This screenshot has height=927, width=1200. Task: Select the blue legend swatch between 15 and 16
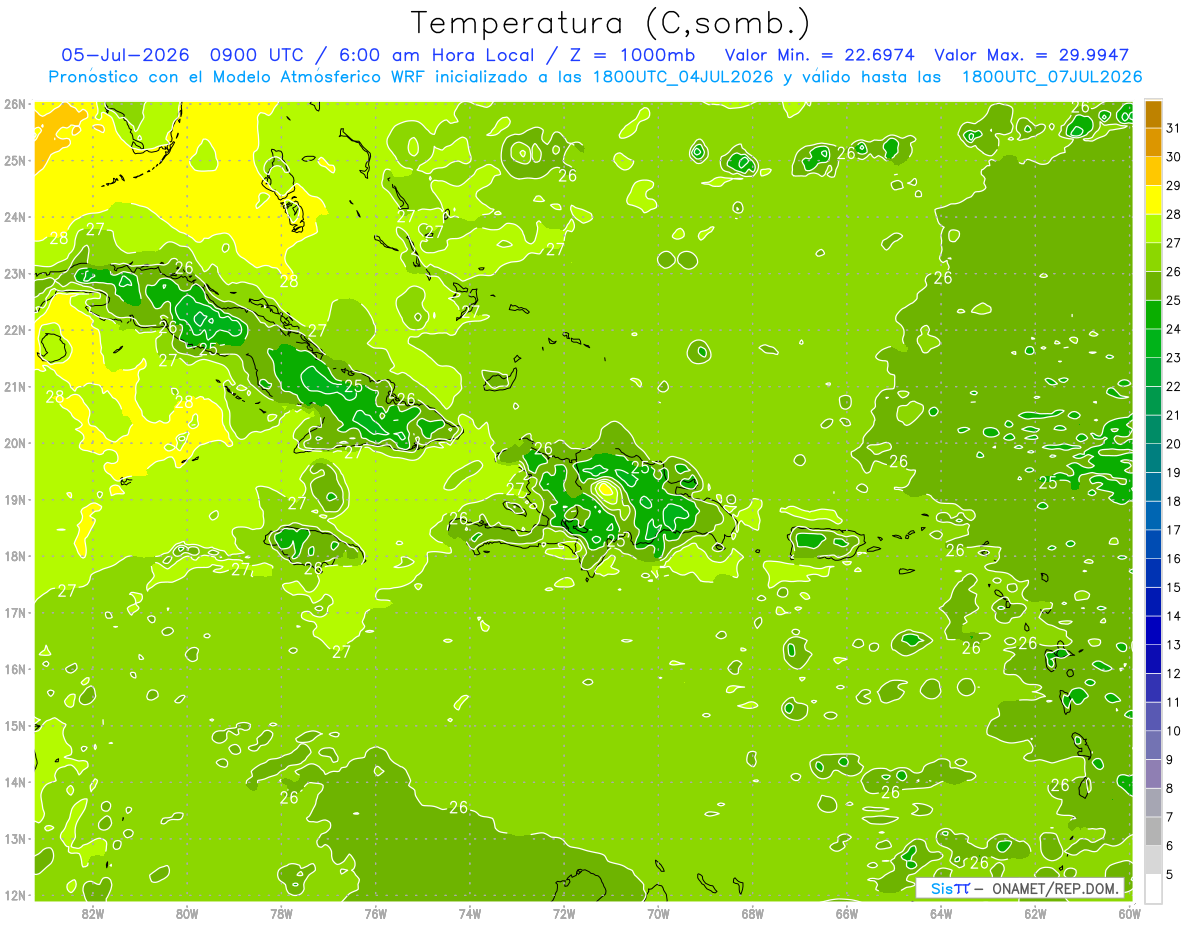pos(1153,573)
